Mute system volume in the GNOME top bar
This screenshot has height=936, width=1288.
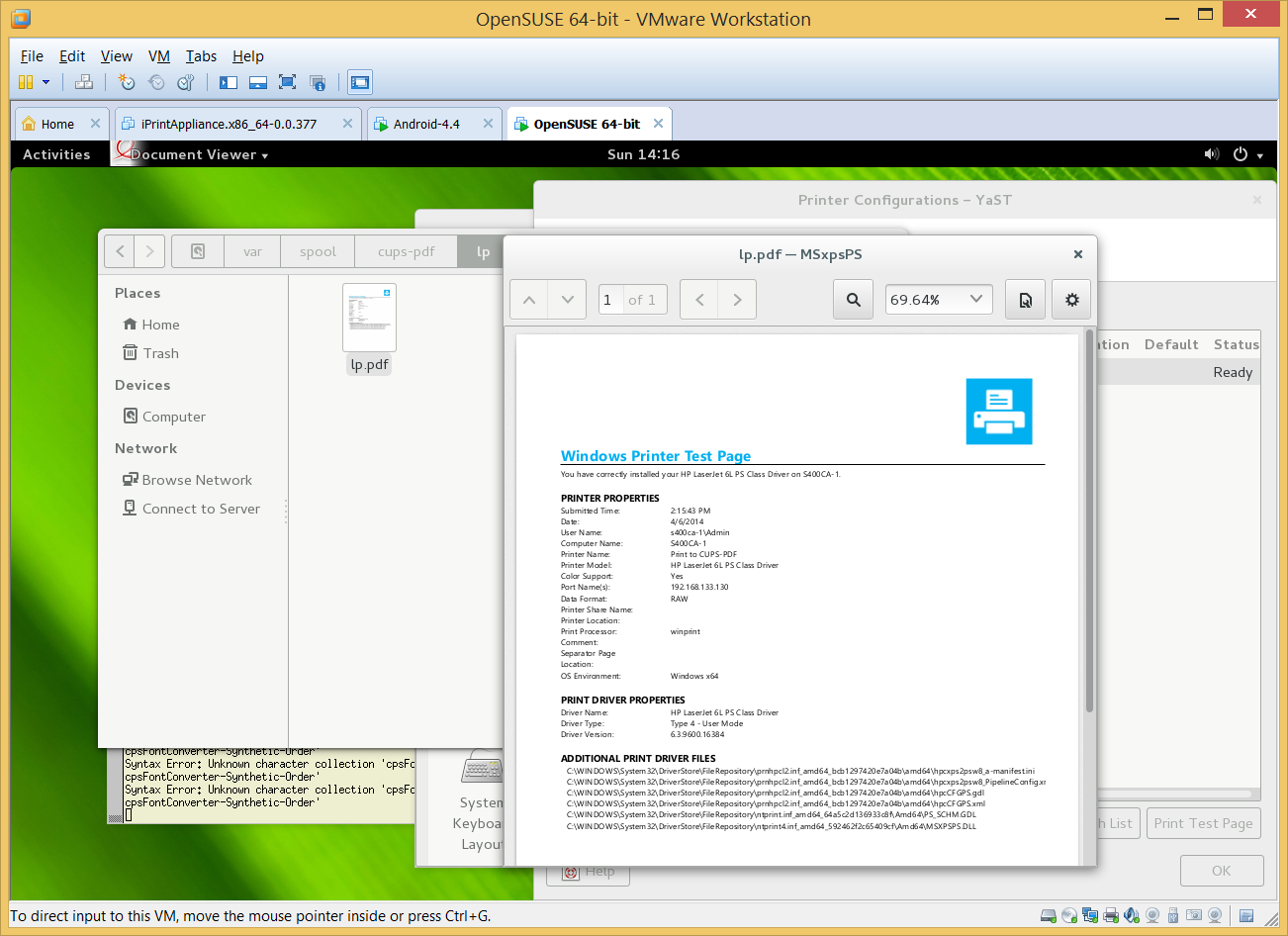[x=1211, y=154]
